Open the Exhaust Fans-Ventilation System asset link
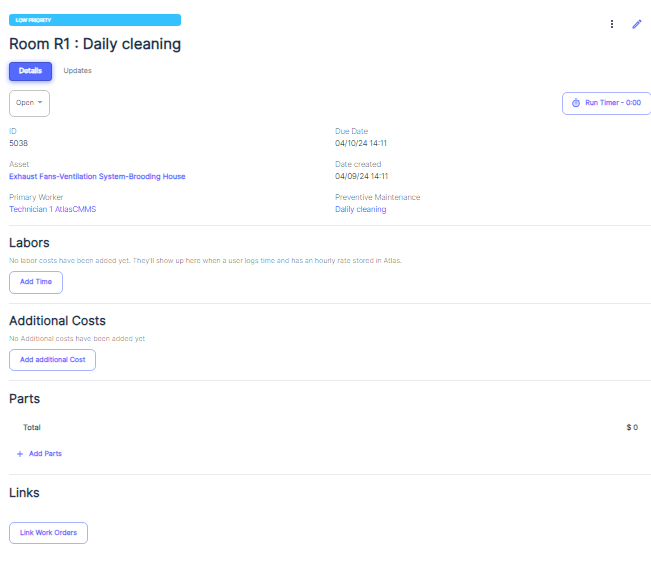 [97, 177]
